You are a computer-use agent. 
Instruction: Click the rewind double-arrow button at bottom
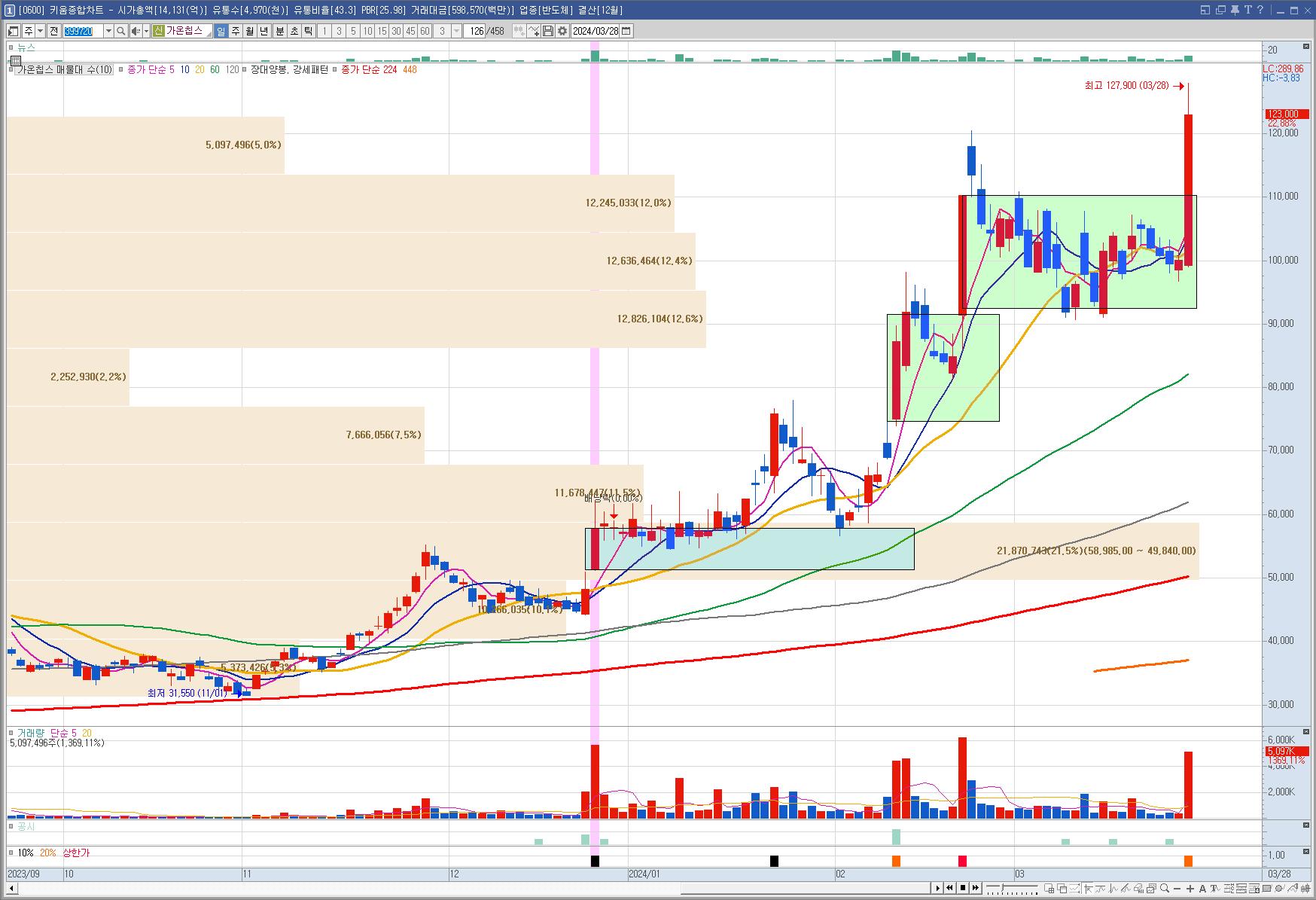pos(949,888)
